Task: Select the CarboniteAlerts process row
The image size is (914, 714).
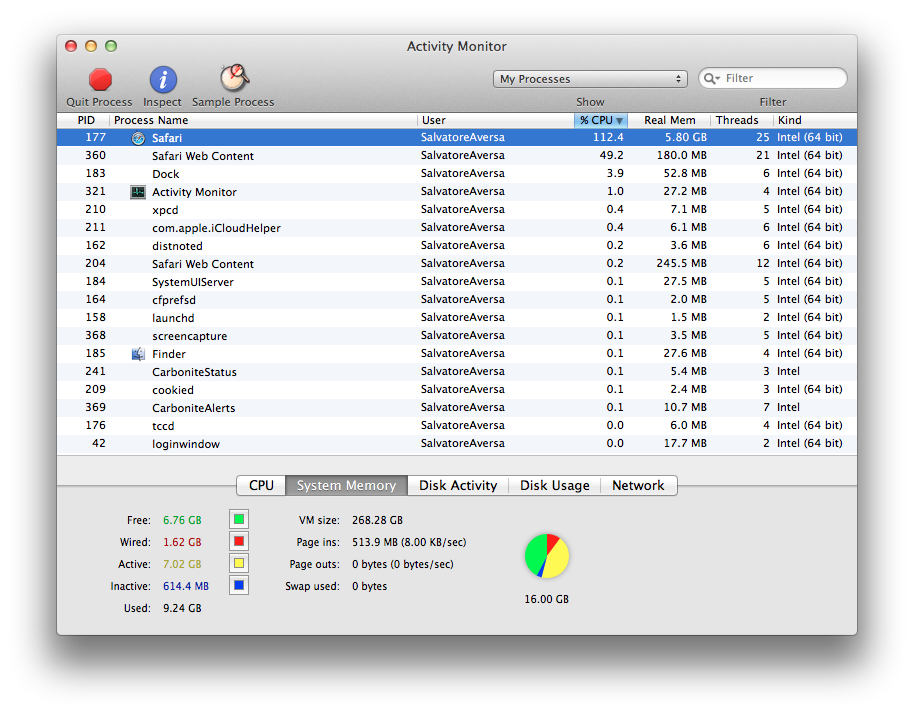Action: pyautogui.click(x=457, y=408)
